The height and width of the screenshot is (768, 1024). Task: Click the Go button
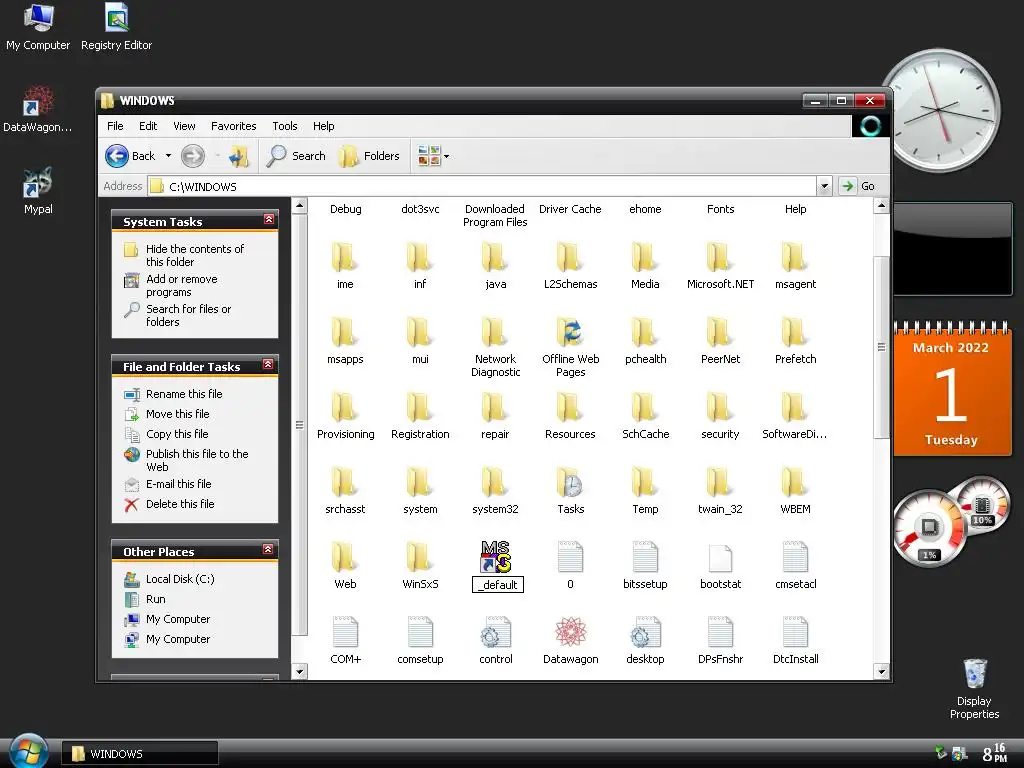pos(857,186)
